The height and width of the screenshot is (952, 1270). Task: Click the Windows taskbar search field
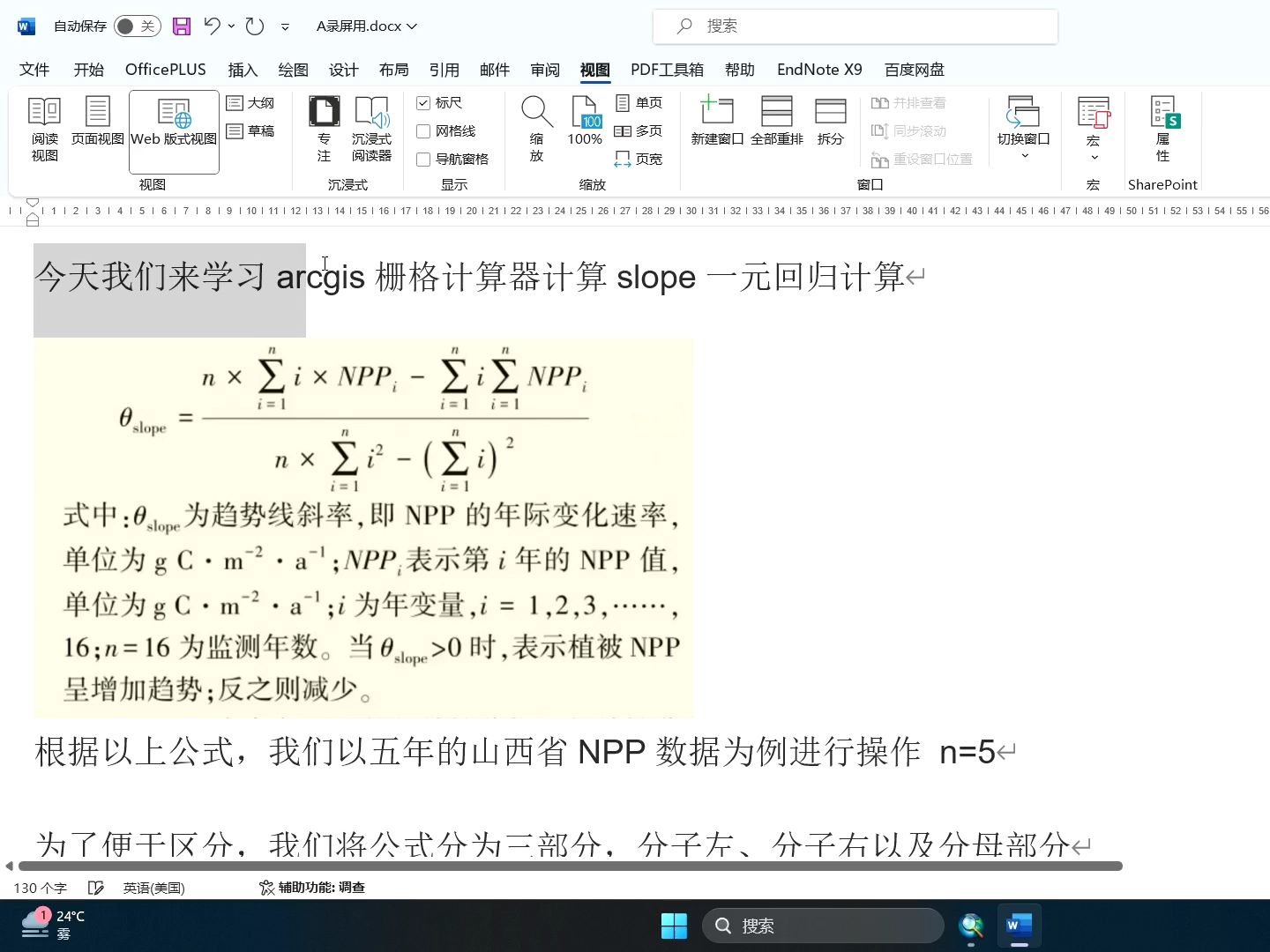click(824, 926)
